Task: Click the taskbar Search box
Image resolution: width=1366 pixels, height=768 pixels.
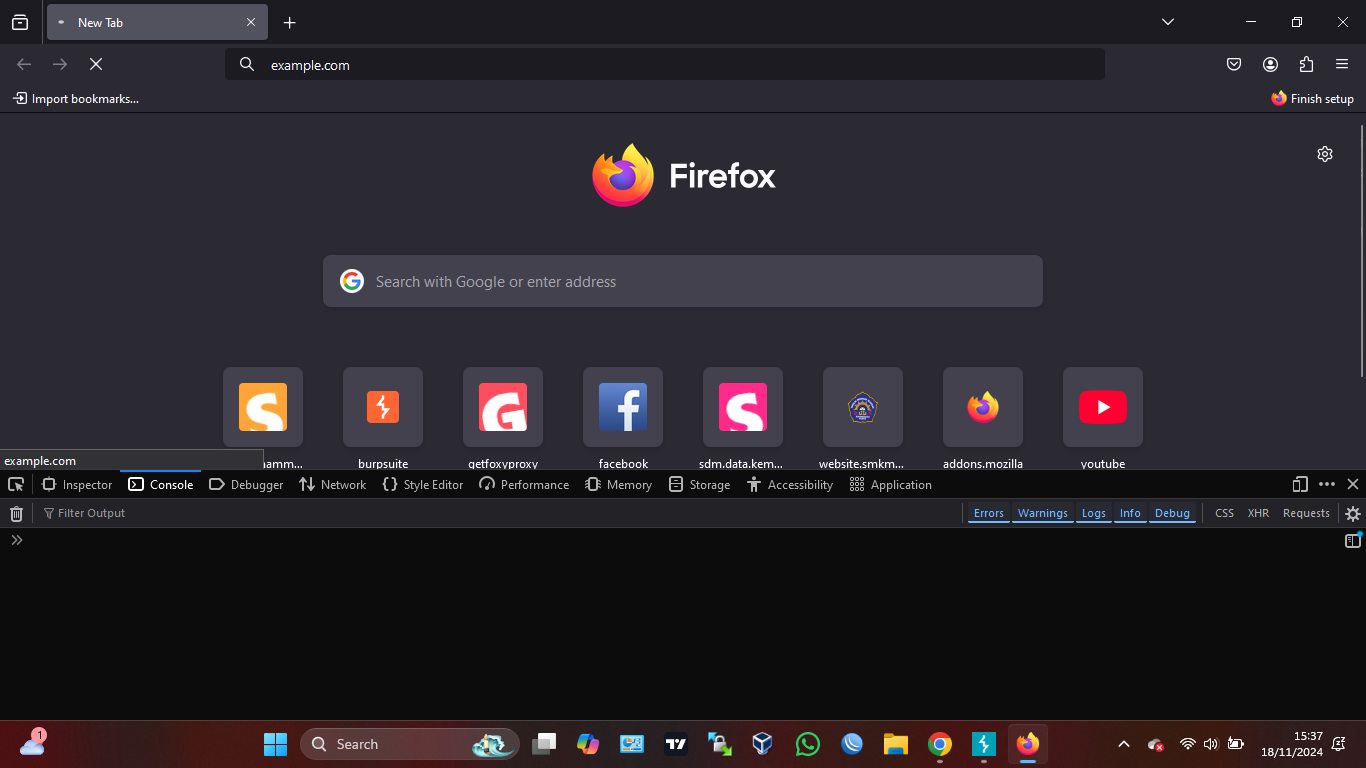Action: click(409, 744)
